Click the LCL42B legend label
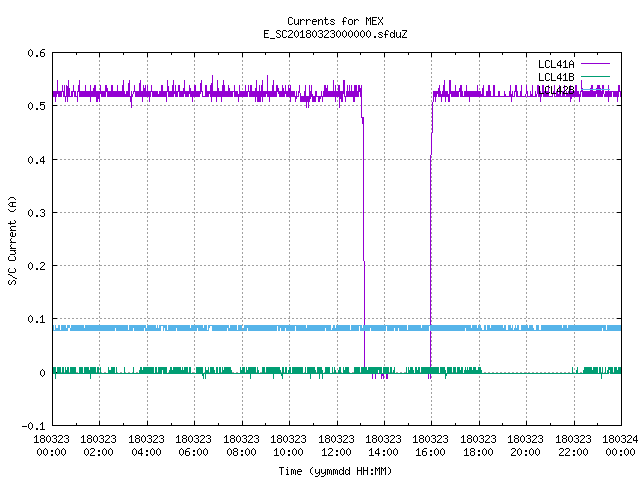The height and width of the screenshot is (480, 640). [x=556, y=90]
